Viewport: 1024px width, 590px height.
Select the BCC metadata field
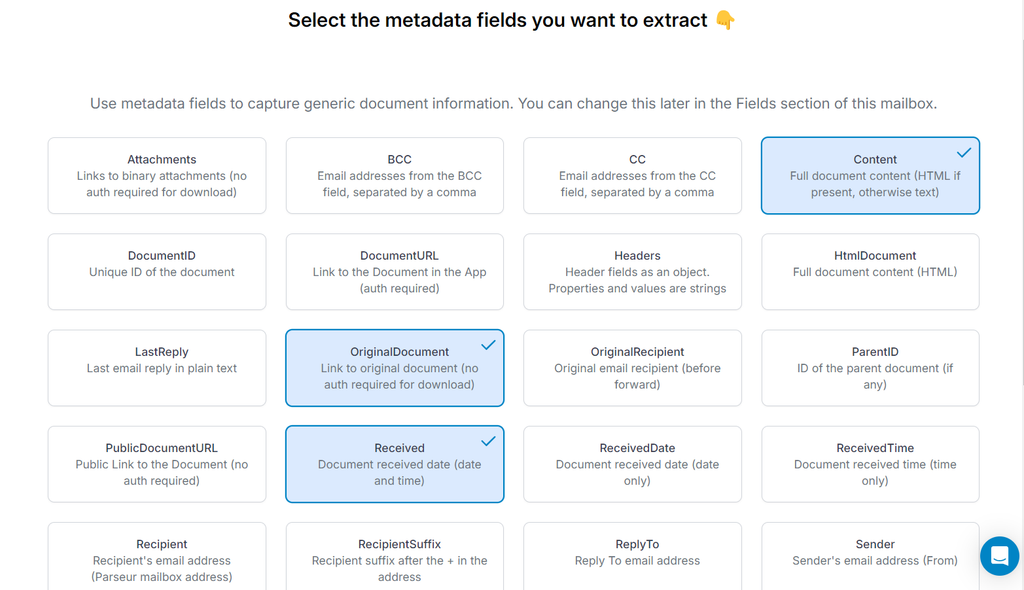[394, 175]
